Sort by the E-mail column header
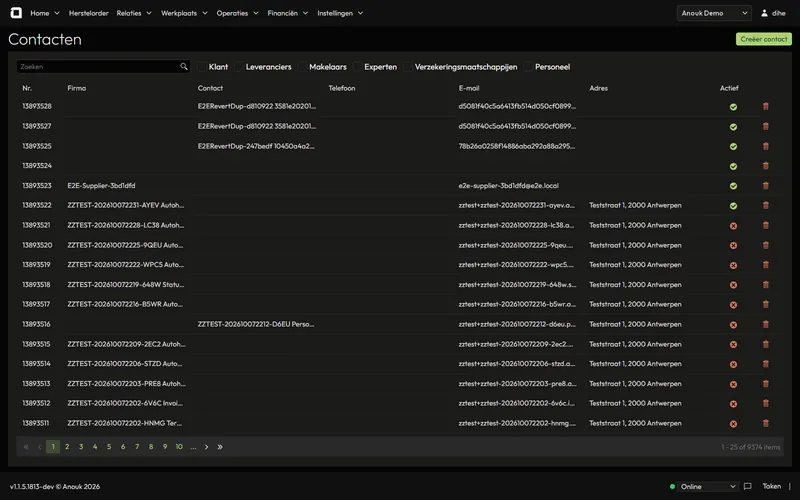This screenshot has height=500, width=800. tap(469, 88)
